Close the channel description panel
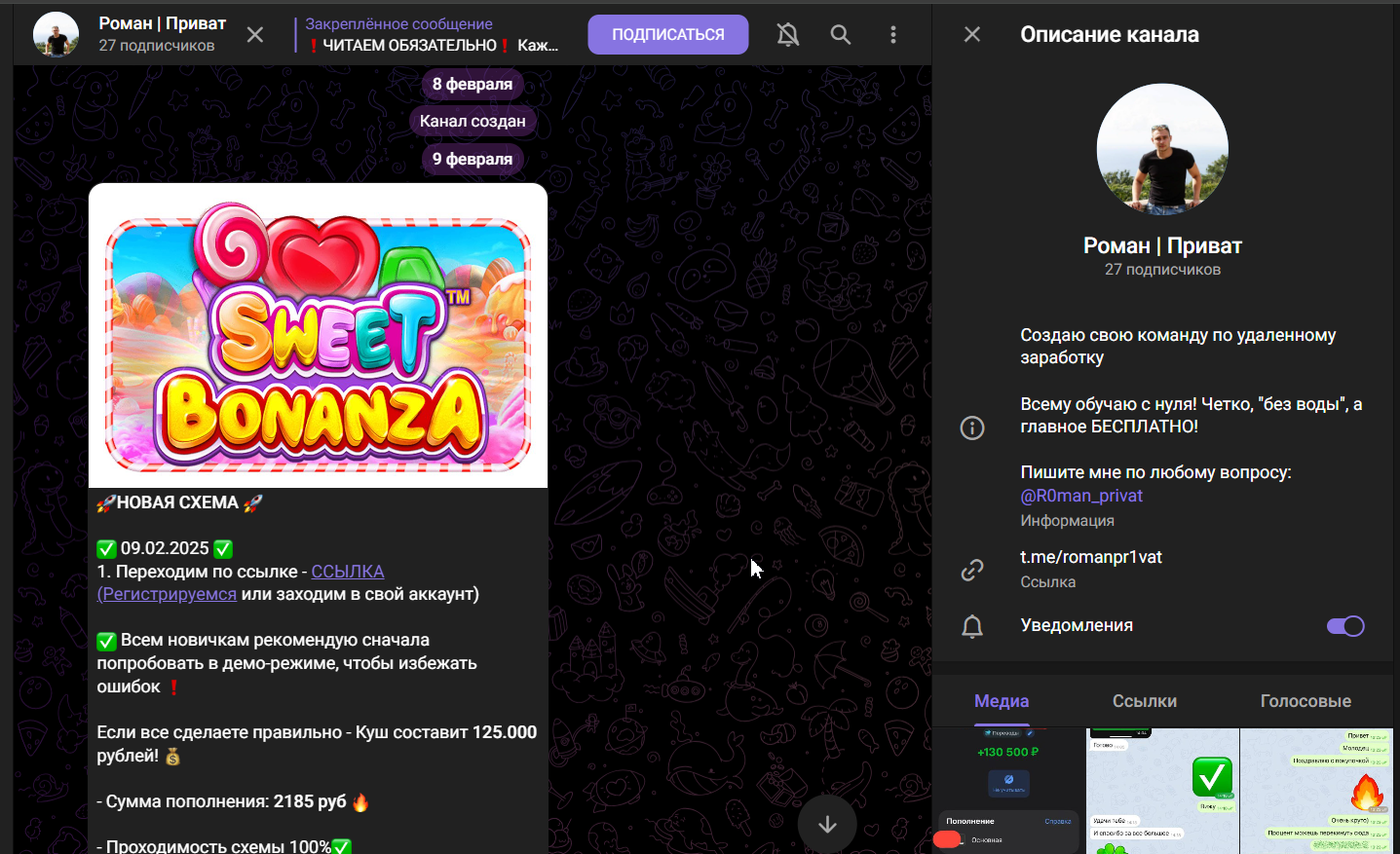The height and width of the screenshot is (854, 1400). (x=972, y=34)
